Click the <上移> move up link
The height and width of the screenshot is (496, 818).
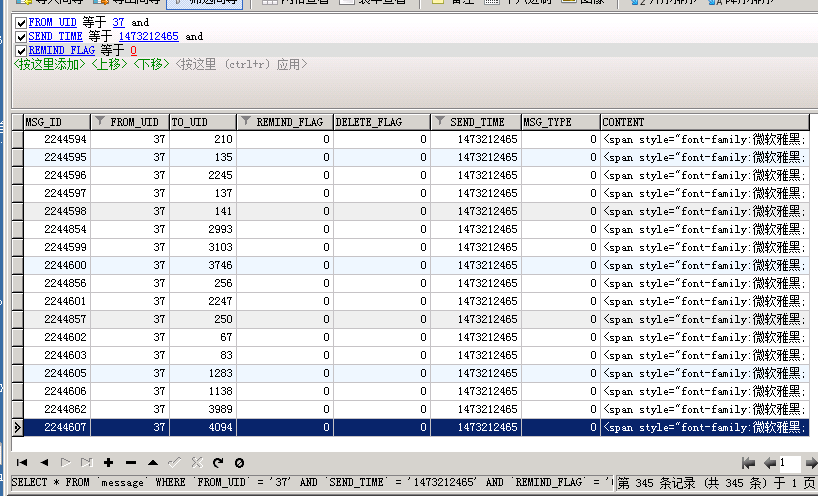point(109,64)
